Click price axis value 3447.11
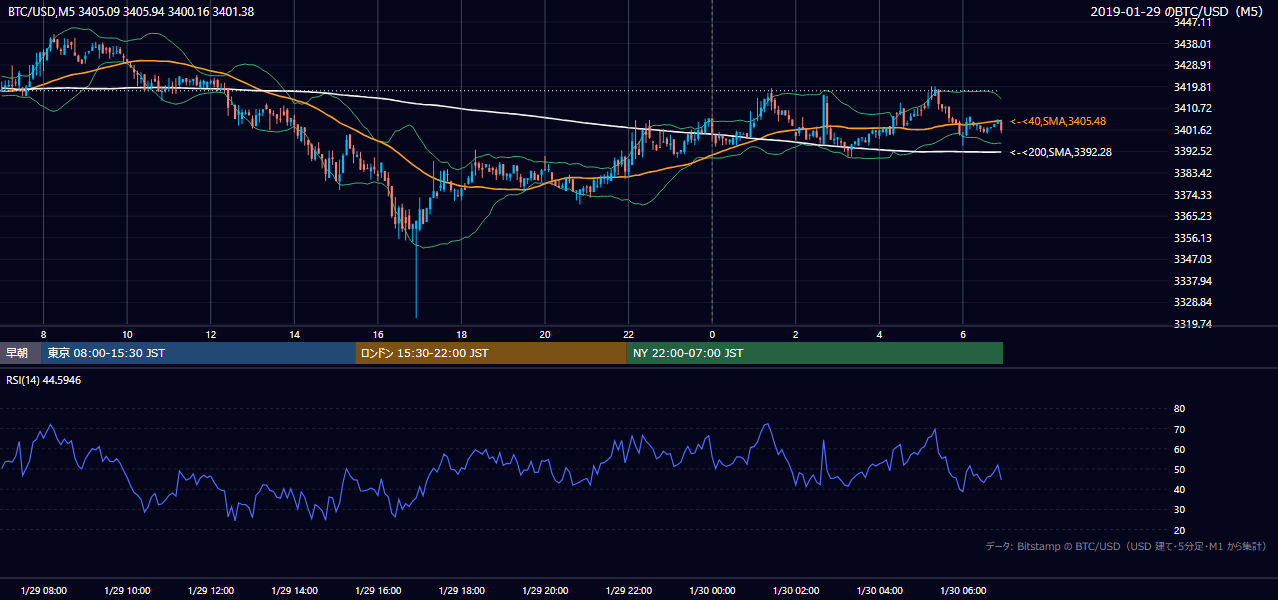Image resolution: width=1278 pixels, height=600 pixels. coord(1192,22)
